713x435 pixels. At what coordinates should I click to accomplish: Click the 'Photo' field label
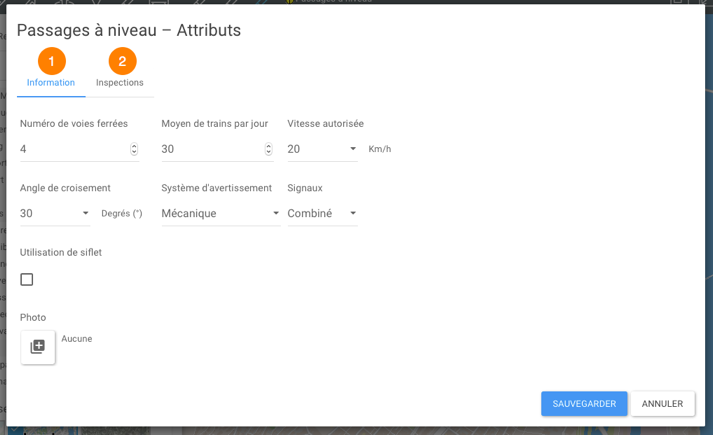coord(33,317)
